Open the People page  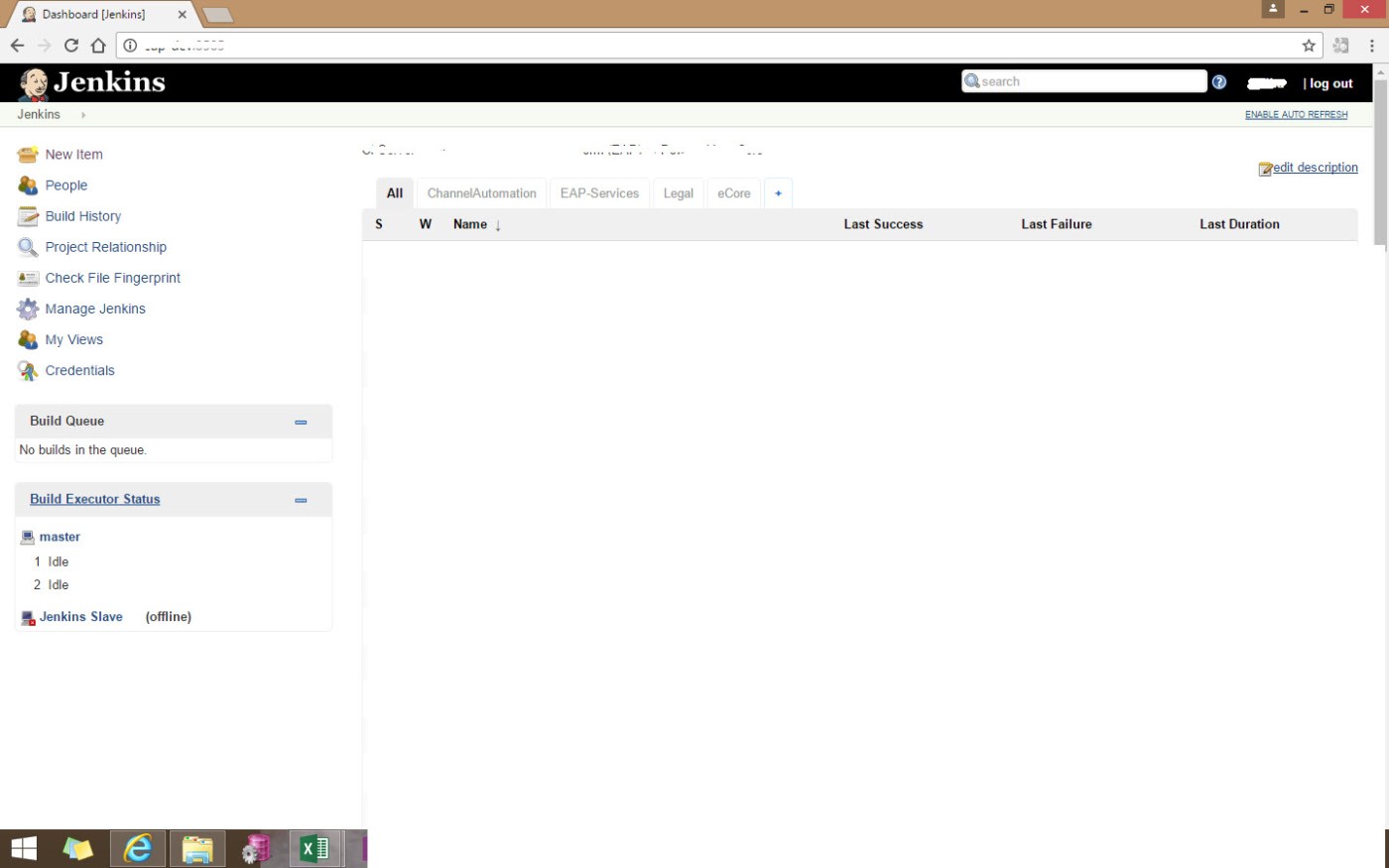[x=65, y=185]
